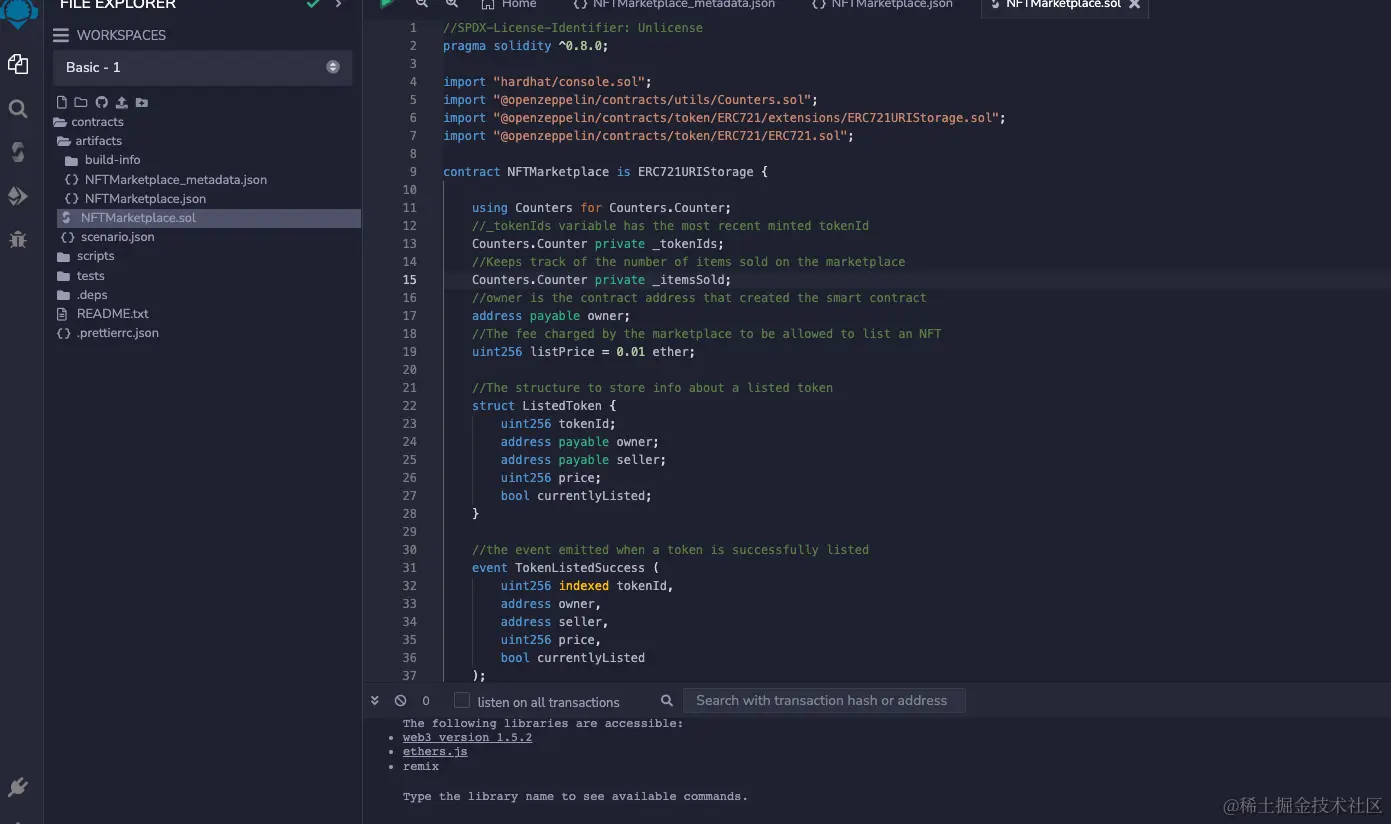The image size is (1391, 824).
Task: Open the Basic - 1 workspace dropdown
Action: (x=203, y=67)
